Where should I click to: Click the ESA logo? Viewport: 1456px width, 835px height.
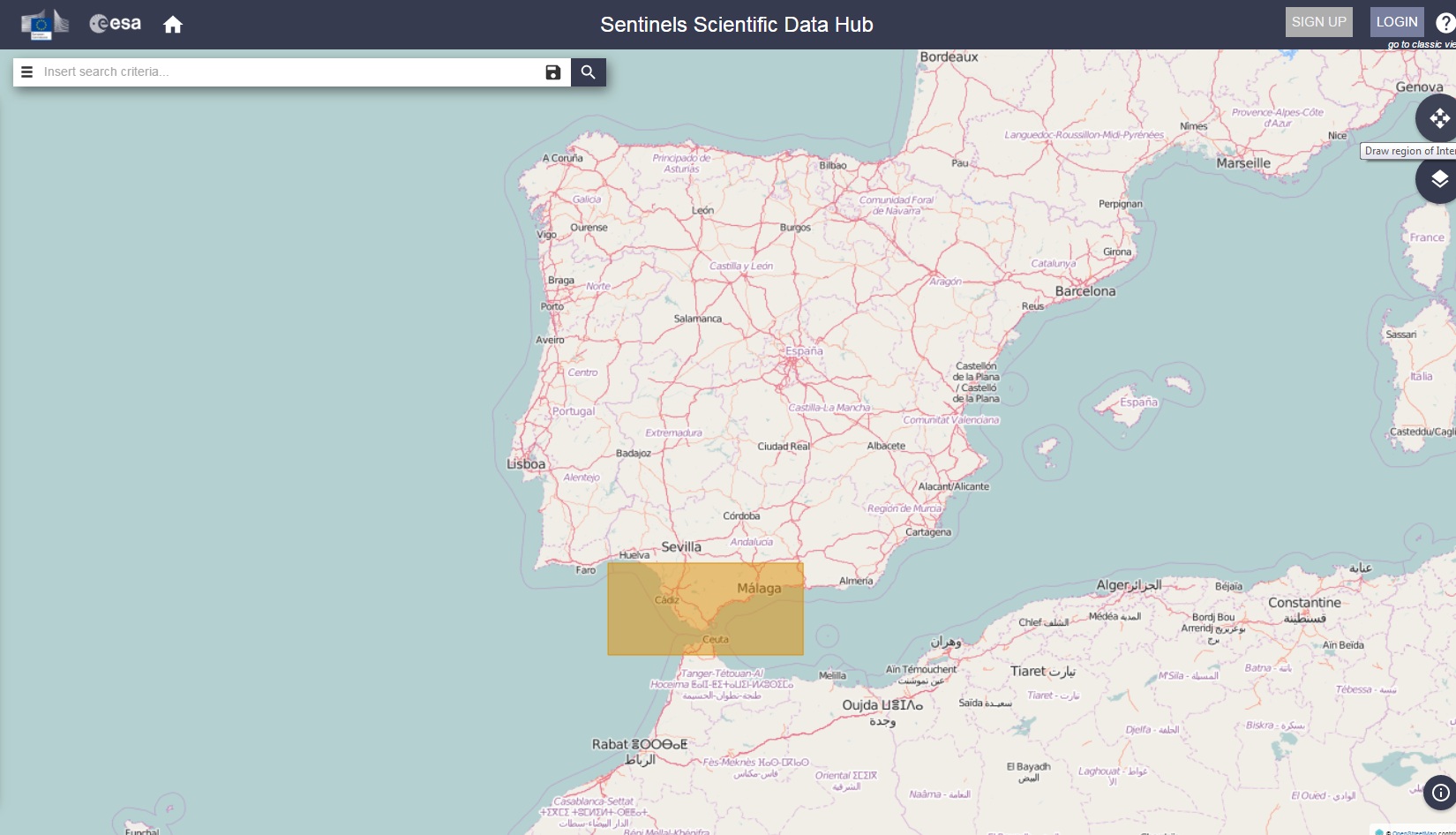[116, 24]
